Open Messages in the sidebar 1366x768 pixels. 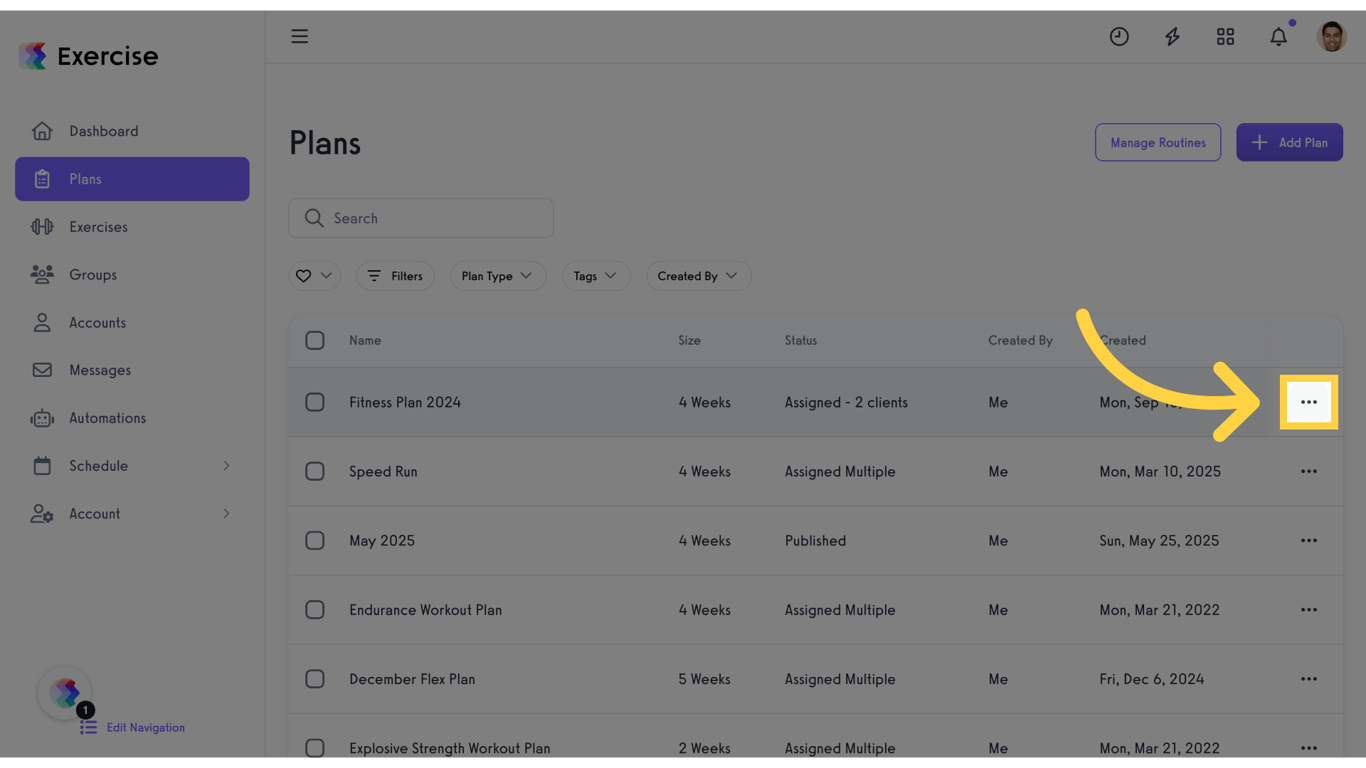click(x=100, y=370)
